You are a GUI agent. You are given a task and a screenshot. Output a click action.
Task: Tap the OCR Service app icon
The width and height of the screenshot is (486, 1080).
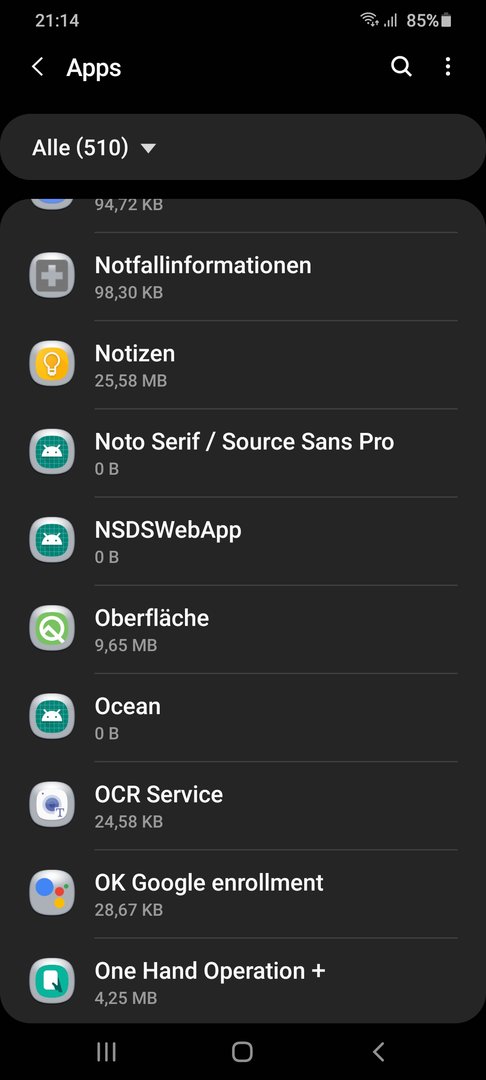[52, 804]
